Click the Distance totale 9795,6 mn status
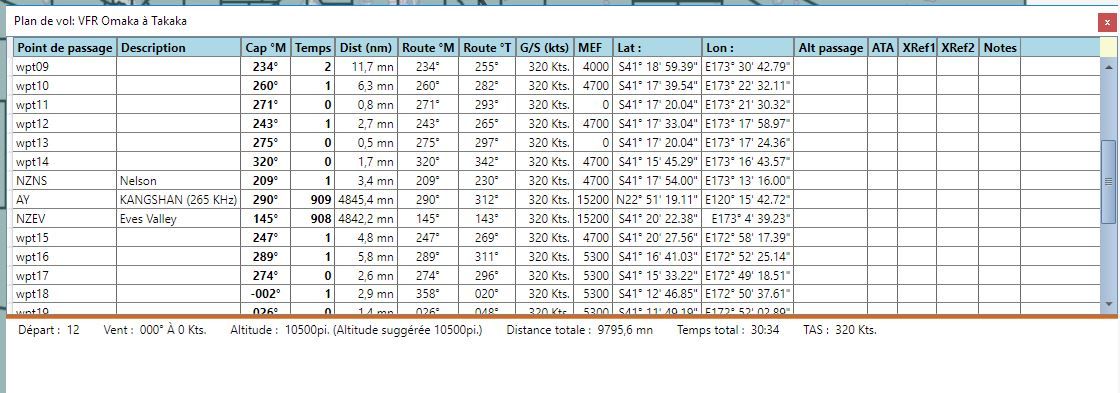Viewport: 1120px width, 393px height. pos(579,330)
